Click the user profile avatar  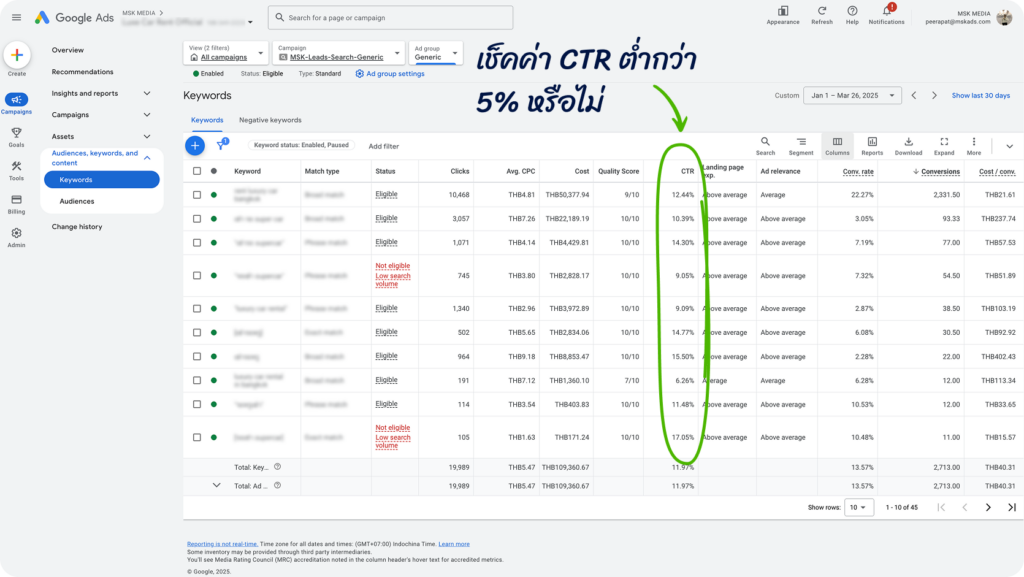click(1005, 17)
